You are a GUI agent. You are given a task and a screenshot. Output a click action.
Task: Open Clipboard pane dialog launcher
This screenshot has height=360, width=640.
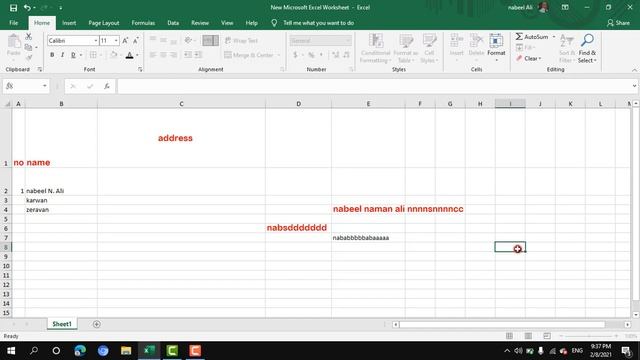(x=40, y=69)
